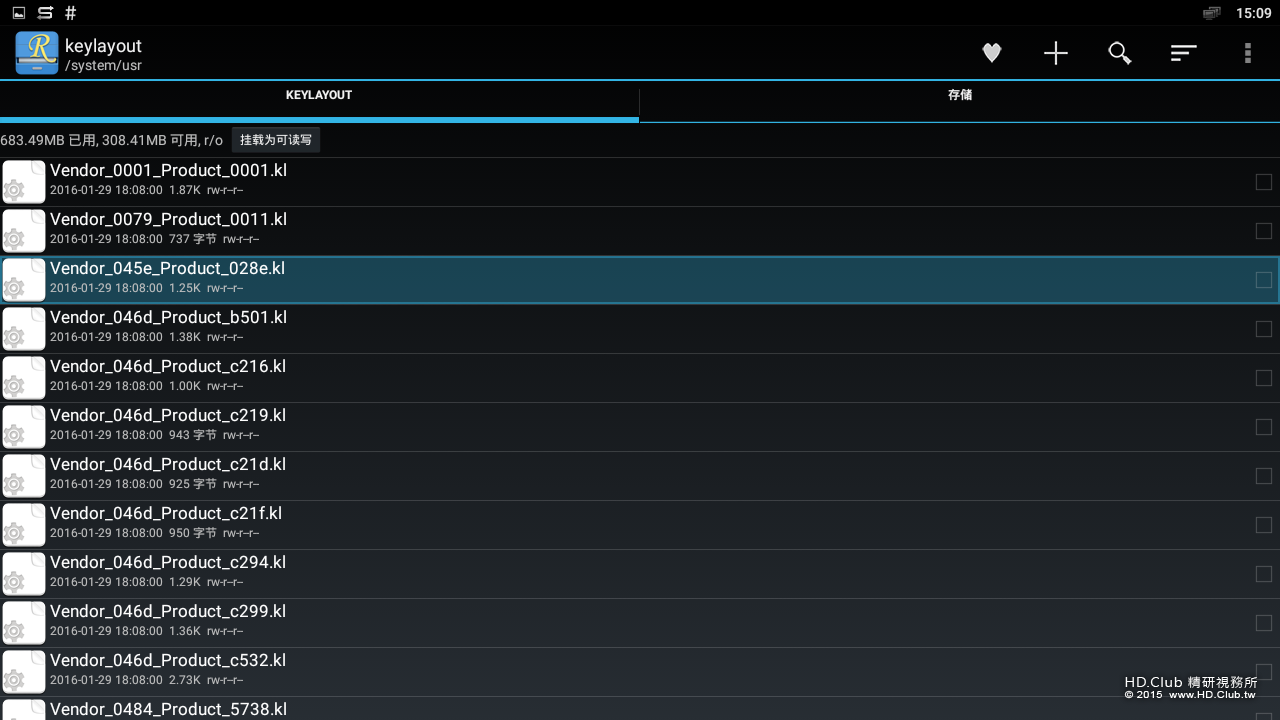This screenshot has width=1280, height=720.
Task: Click the file icon of Vendor_046d_Product_c21f.kl
Action: (x=24, y=525)
